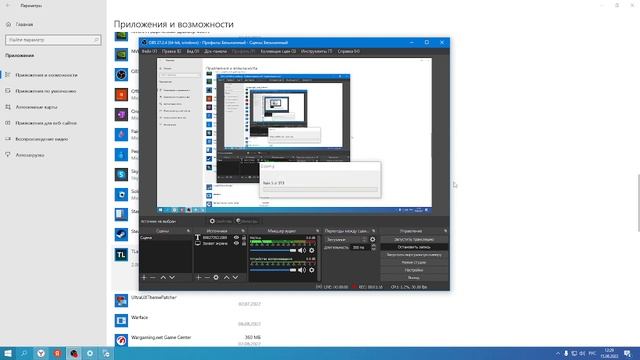Image resolution: width=640 pixels, height=360 pixels.
Task: Undock the Scene Transitions panel header icon
Action: click(373, 231)
